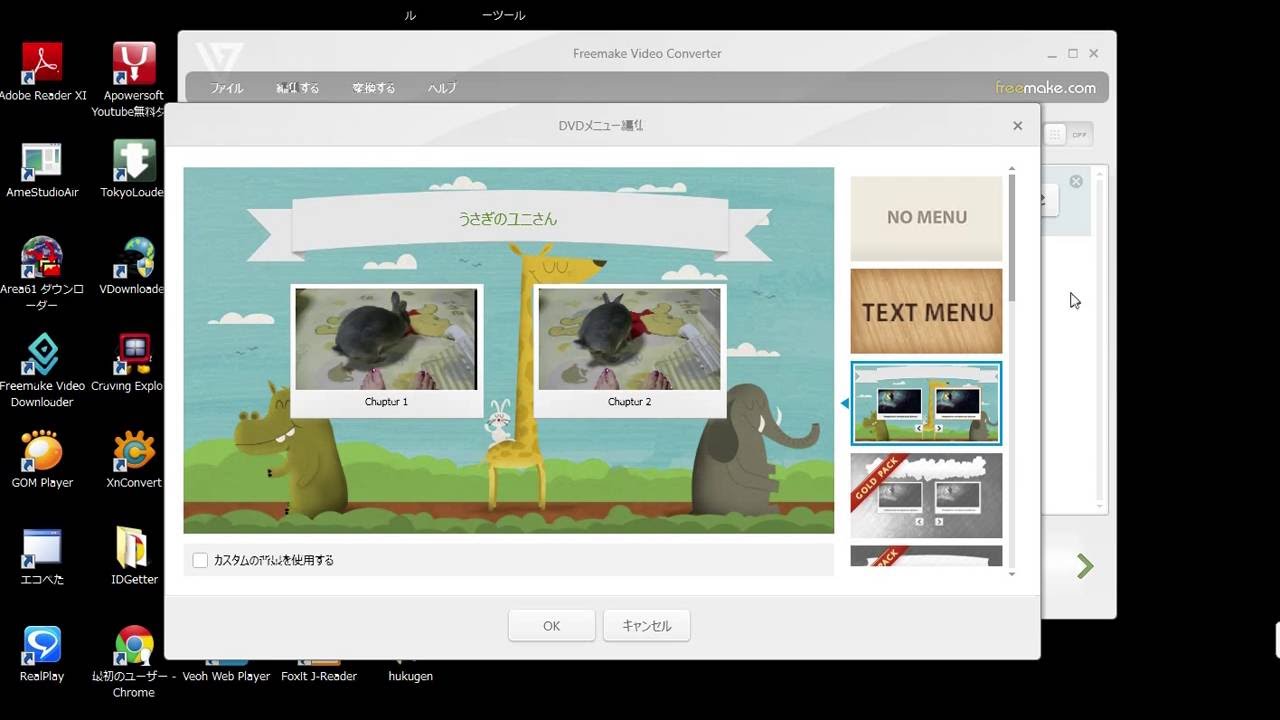Enable the custom background checkbox
The image size is (1280, 720).
pos(200,560)
